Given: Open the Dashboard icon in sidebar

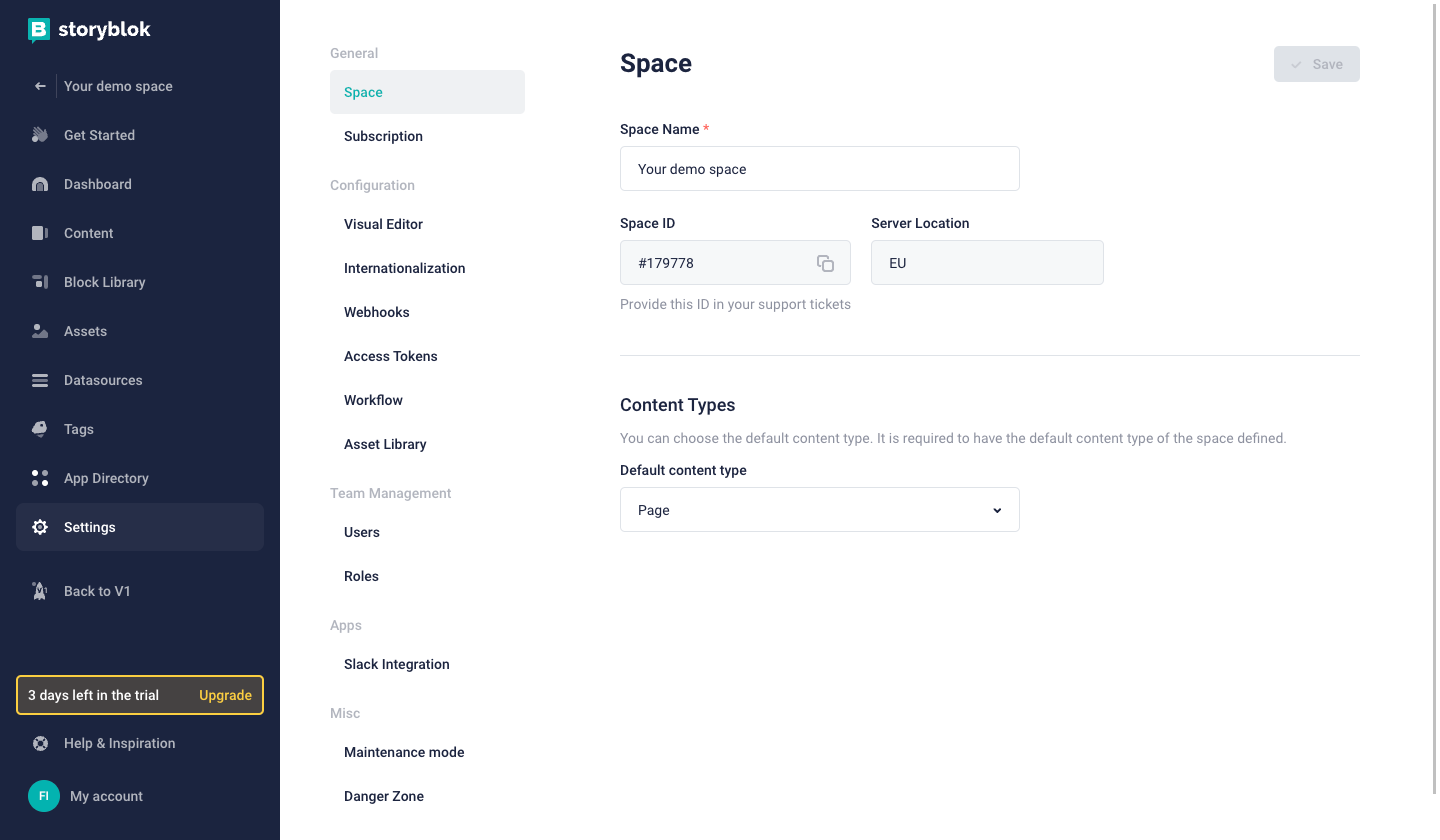Looking at the screenshot, I should (40, 184).
